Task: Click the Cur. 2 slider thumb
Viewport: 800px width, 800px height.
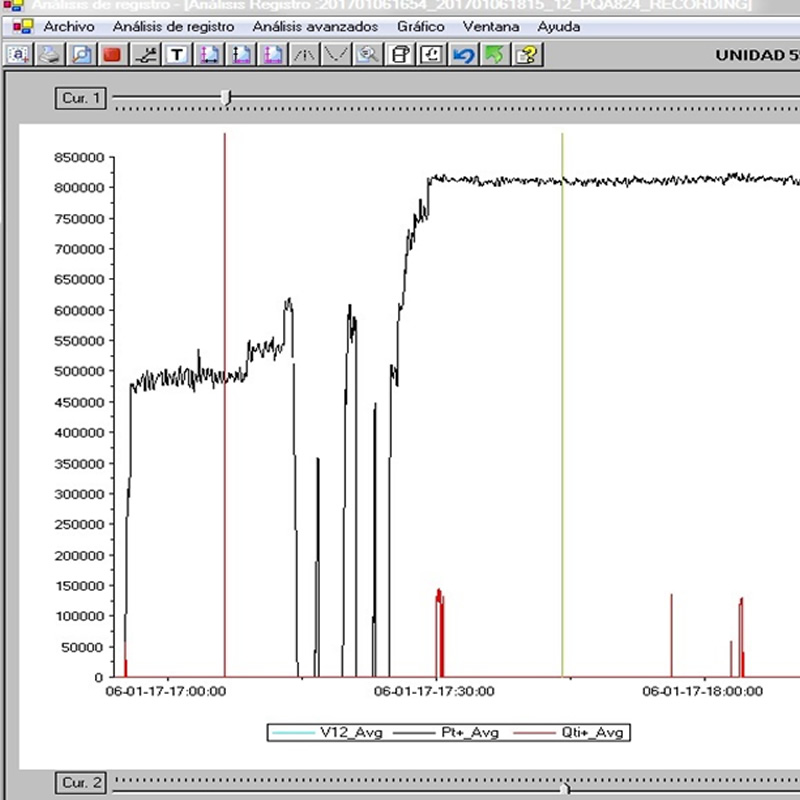Action: [x=564, y=789]
